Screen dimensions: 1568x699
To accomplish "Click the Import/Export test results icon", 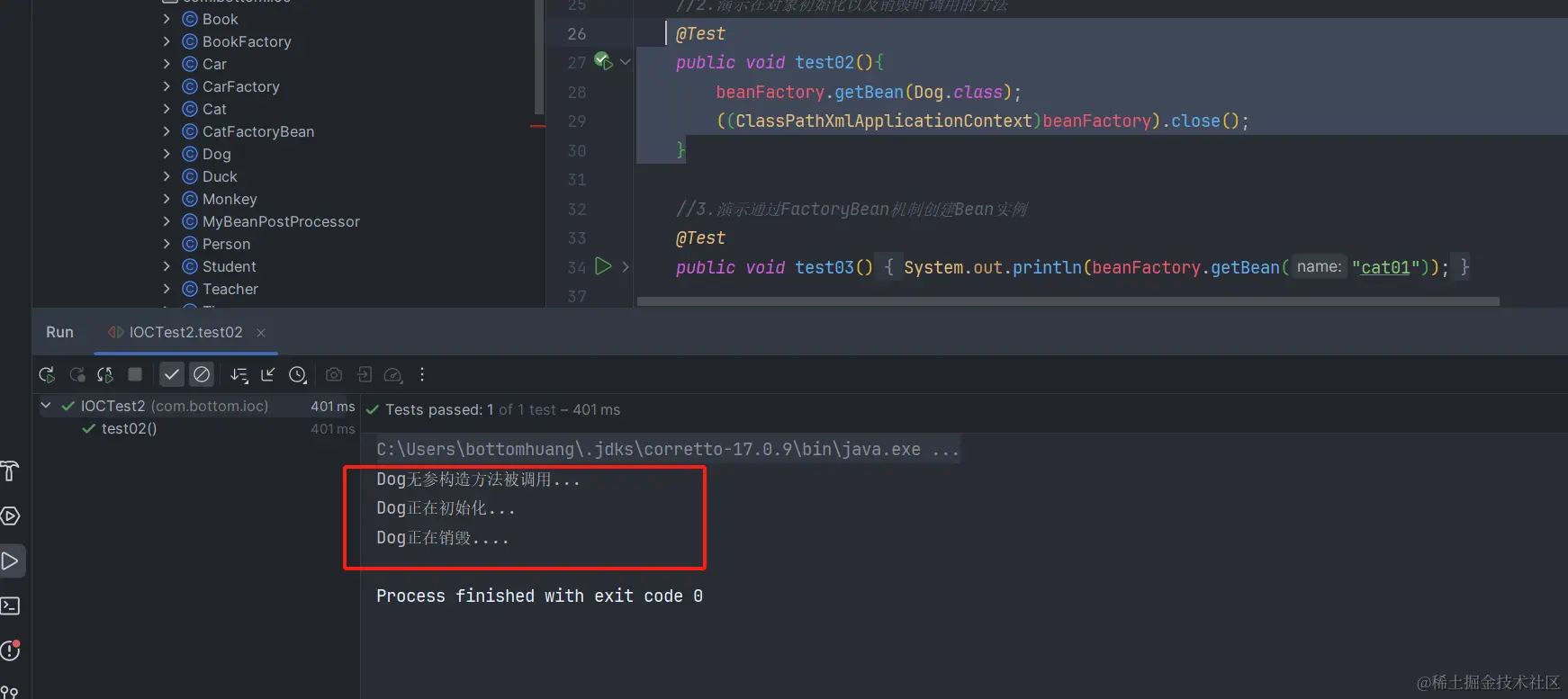I will 364,374.
